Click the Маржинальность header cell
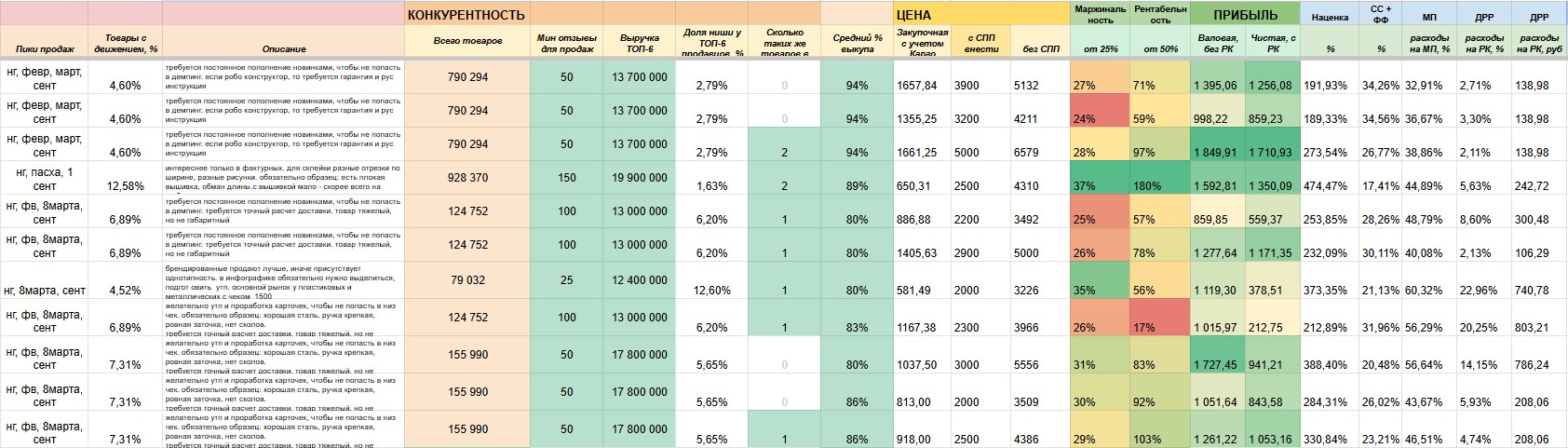This screenshot has width=1568, height=448. (x=1100, y=14)
